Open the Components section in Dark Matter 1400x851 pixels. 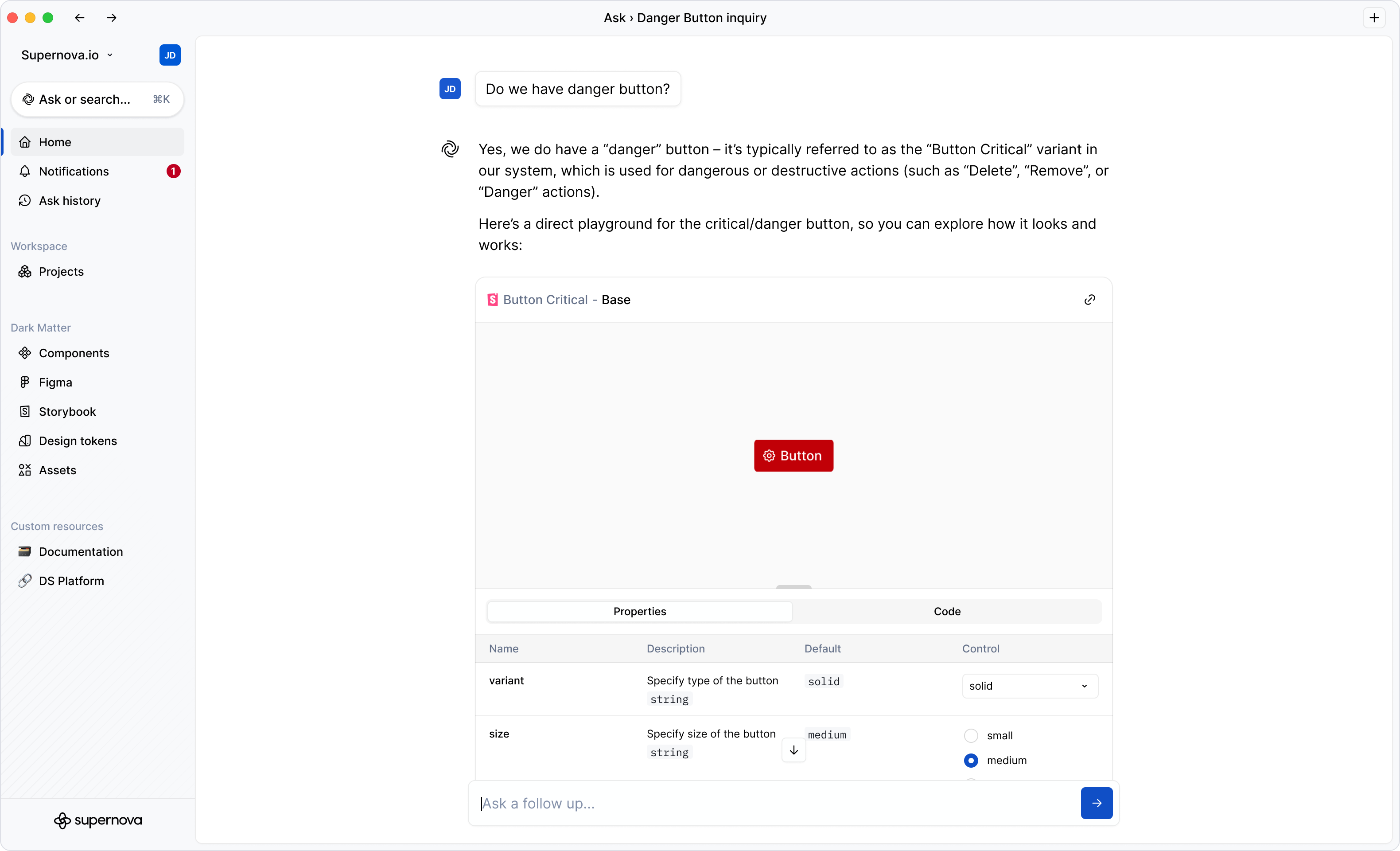[74, 353]
